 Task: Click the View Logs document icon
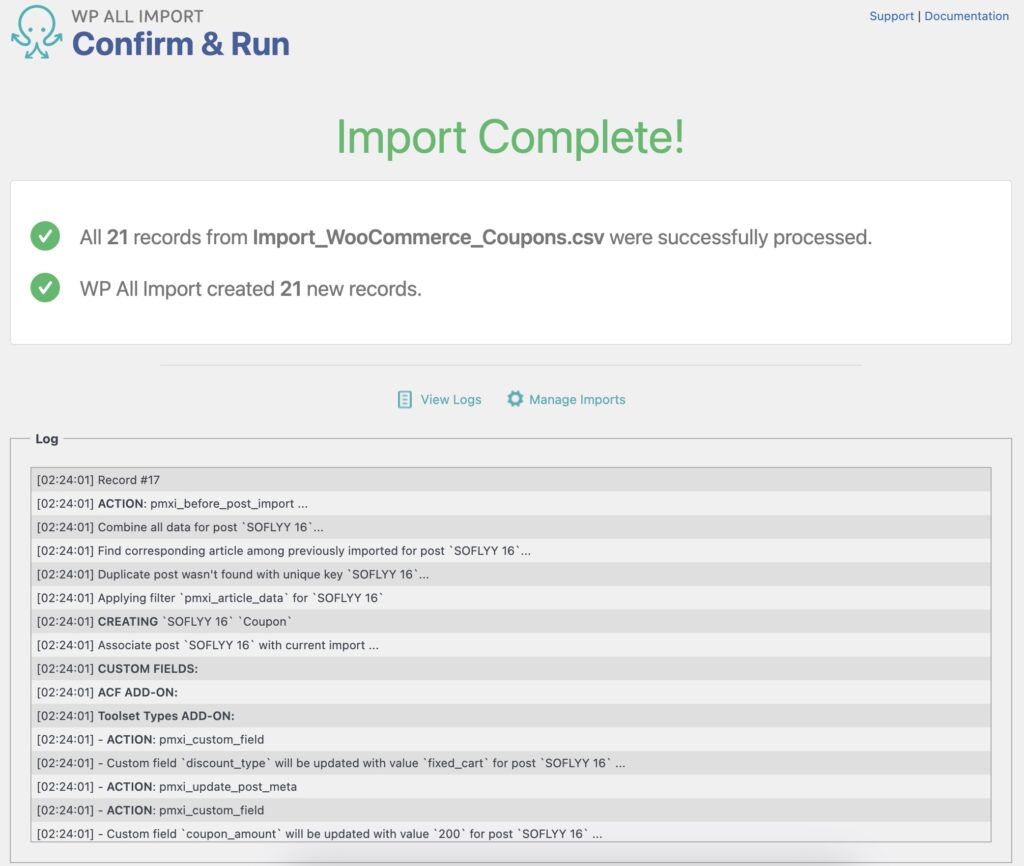pos(405,398)
